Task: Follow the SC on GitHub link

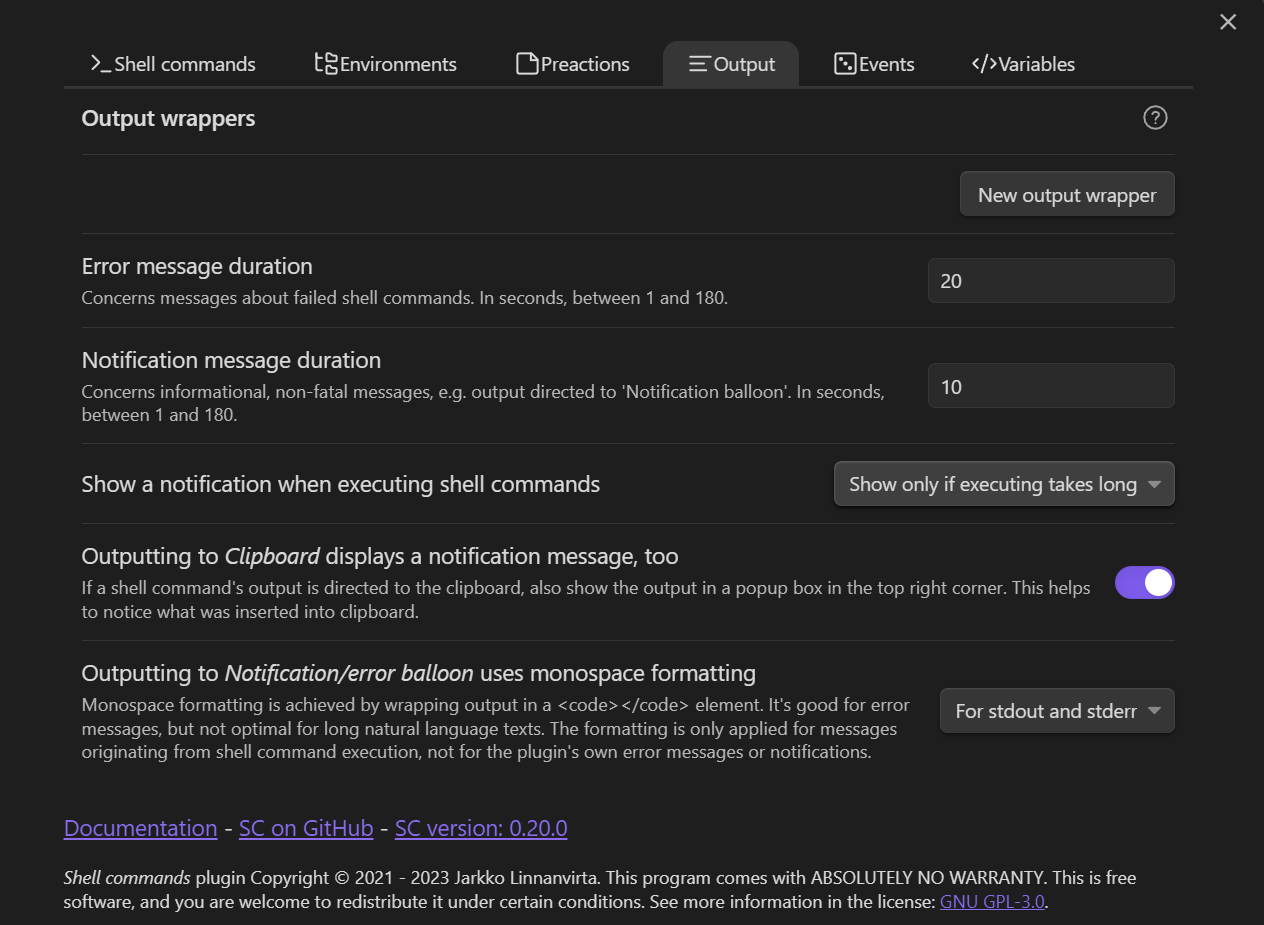Action: click(306, 828)
